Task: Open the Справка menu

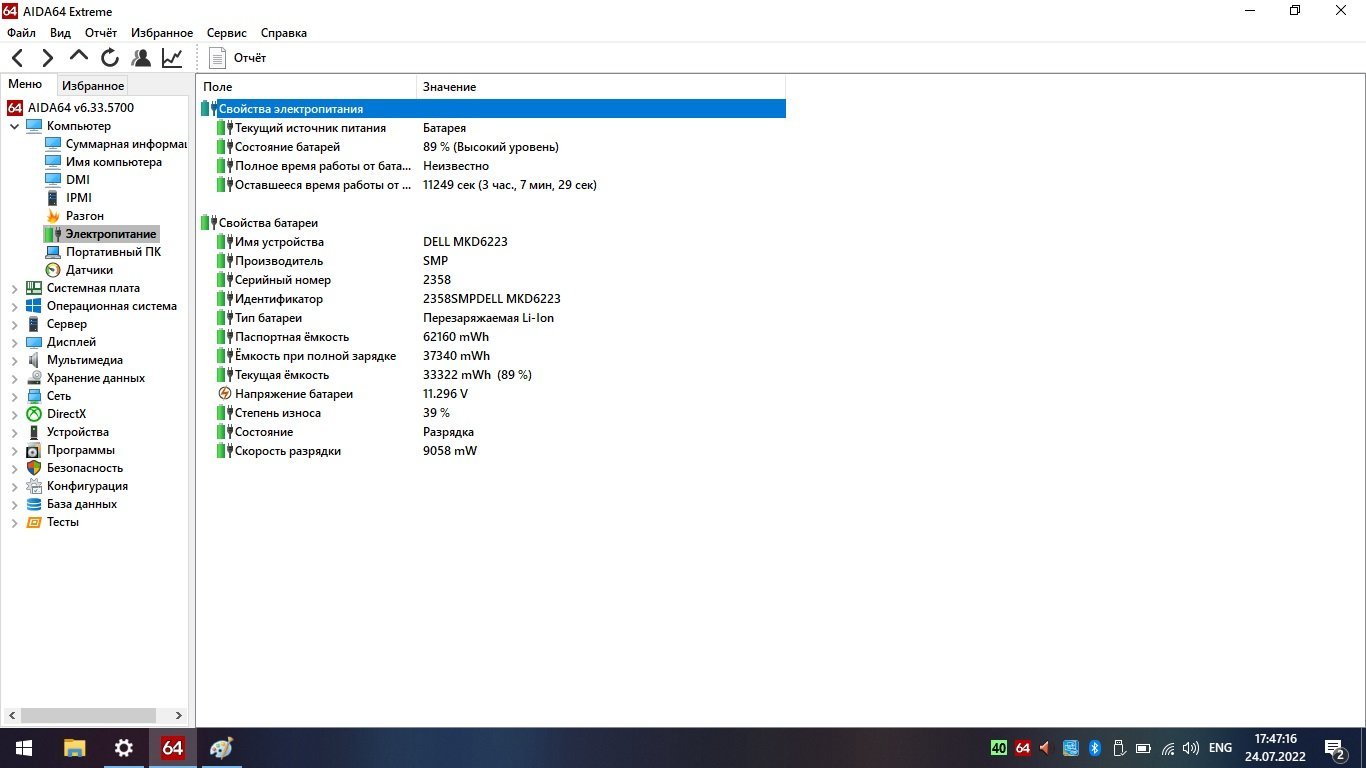Action: pos(283,33)
